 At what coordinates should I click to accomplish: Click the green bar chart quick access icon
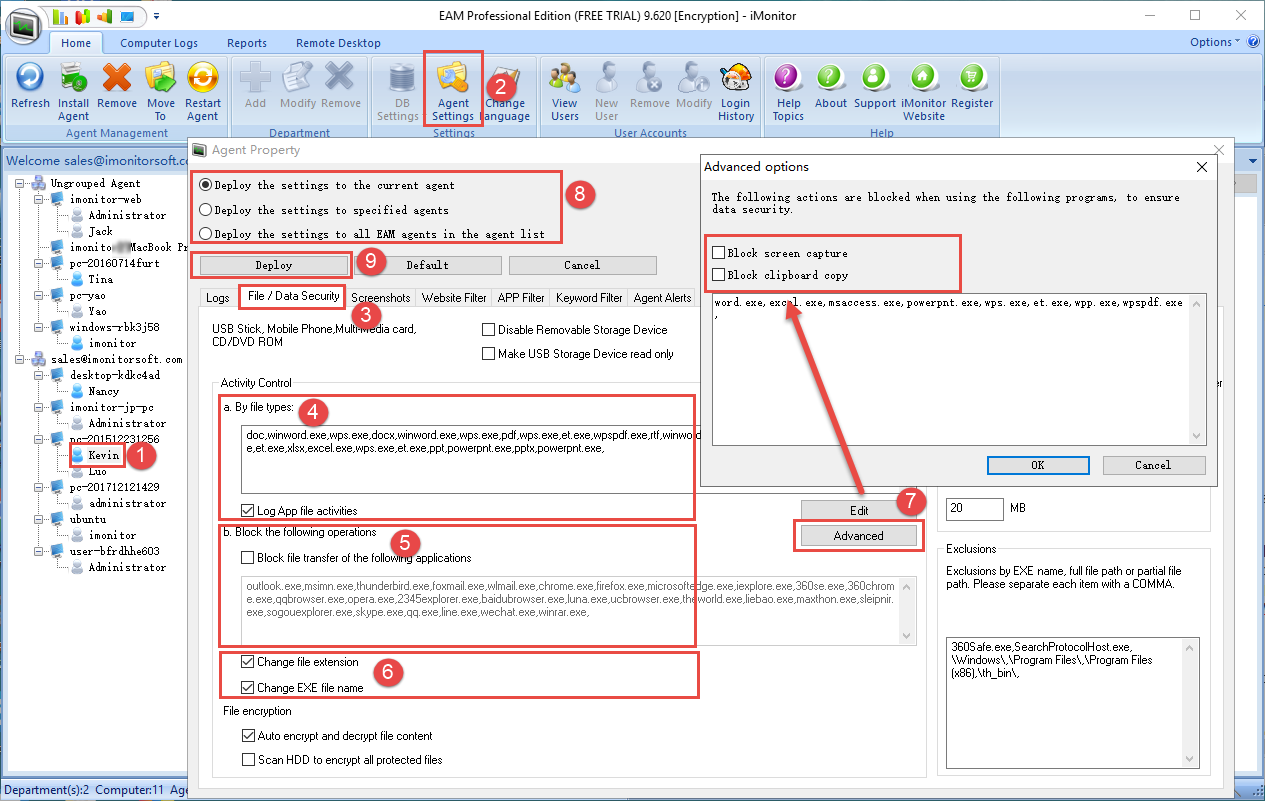(62, 16)
